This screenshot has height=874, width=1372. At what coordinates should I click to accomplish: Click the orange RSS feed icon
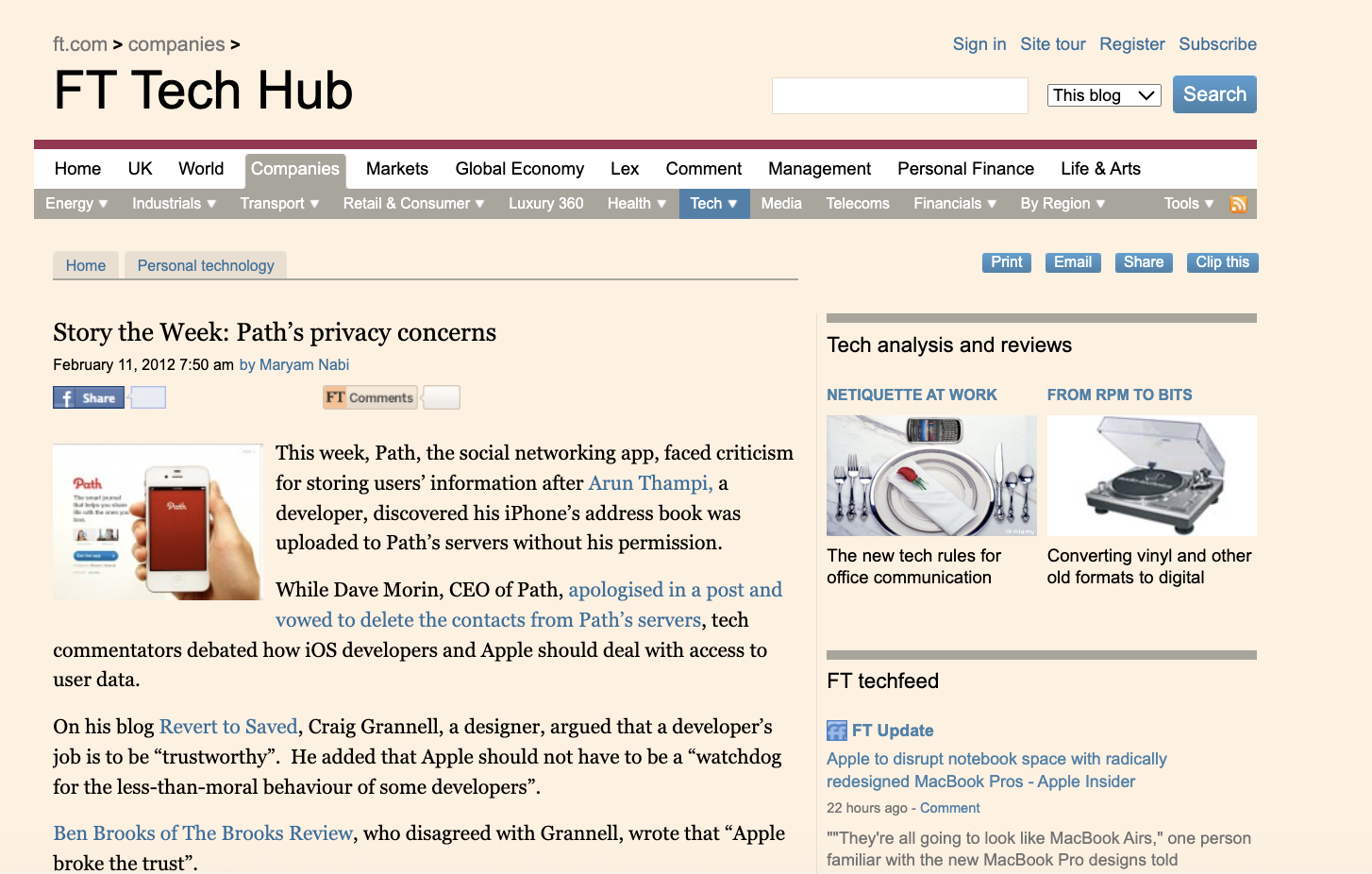point(1238,203)
